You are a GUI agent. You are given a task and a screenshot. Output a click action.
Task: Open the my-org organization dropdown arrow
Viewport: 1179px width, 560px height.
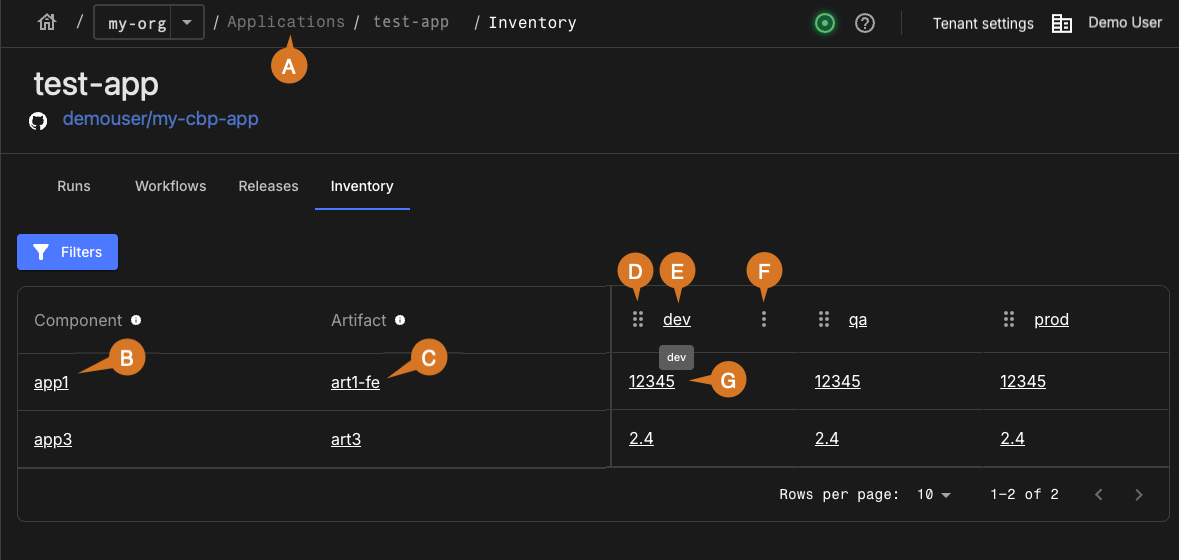187,23
